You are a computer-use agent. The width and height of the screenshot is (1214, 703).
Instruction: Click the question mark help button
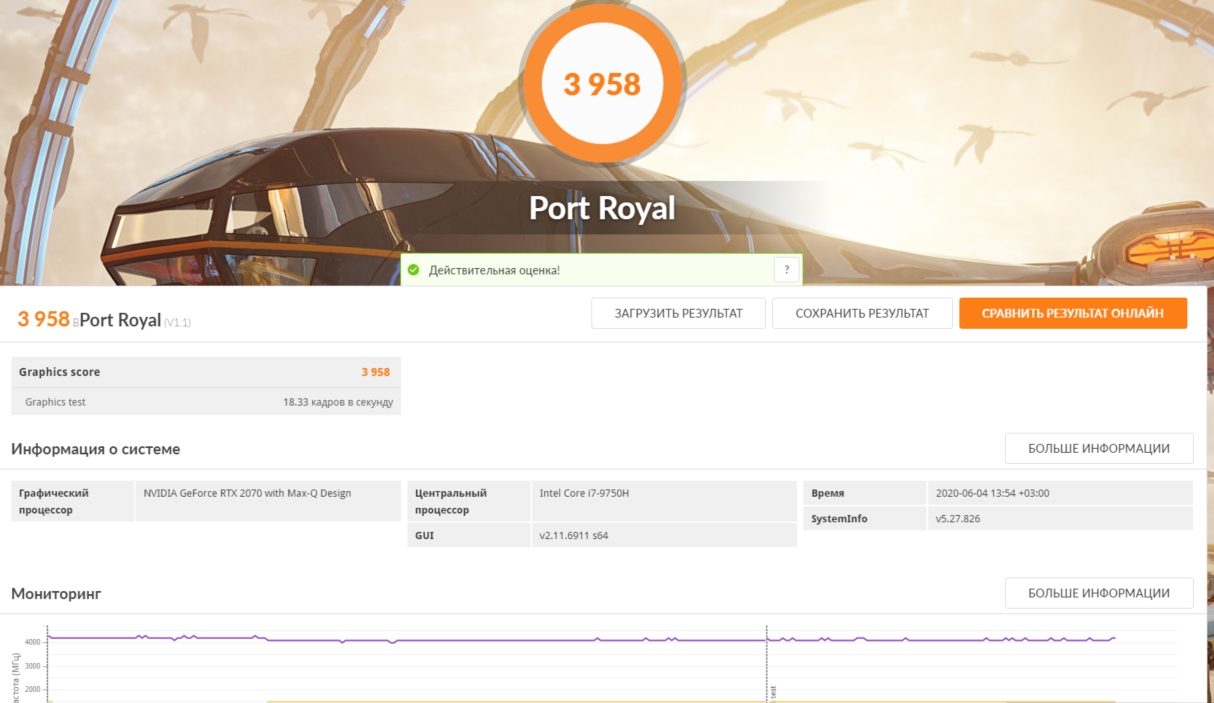786,270
